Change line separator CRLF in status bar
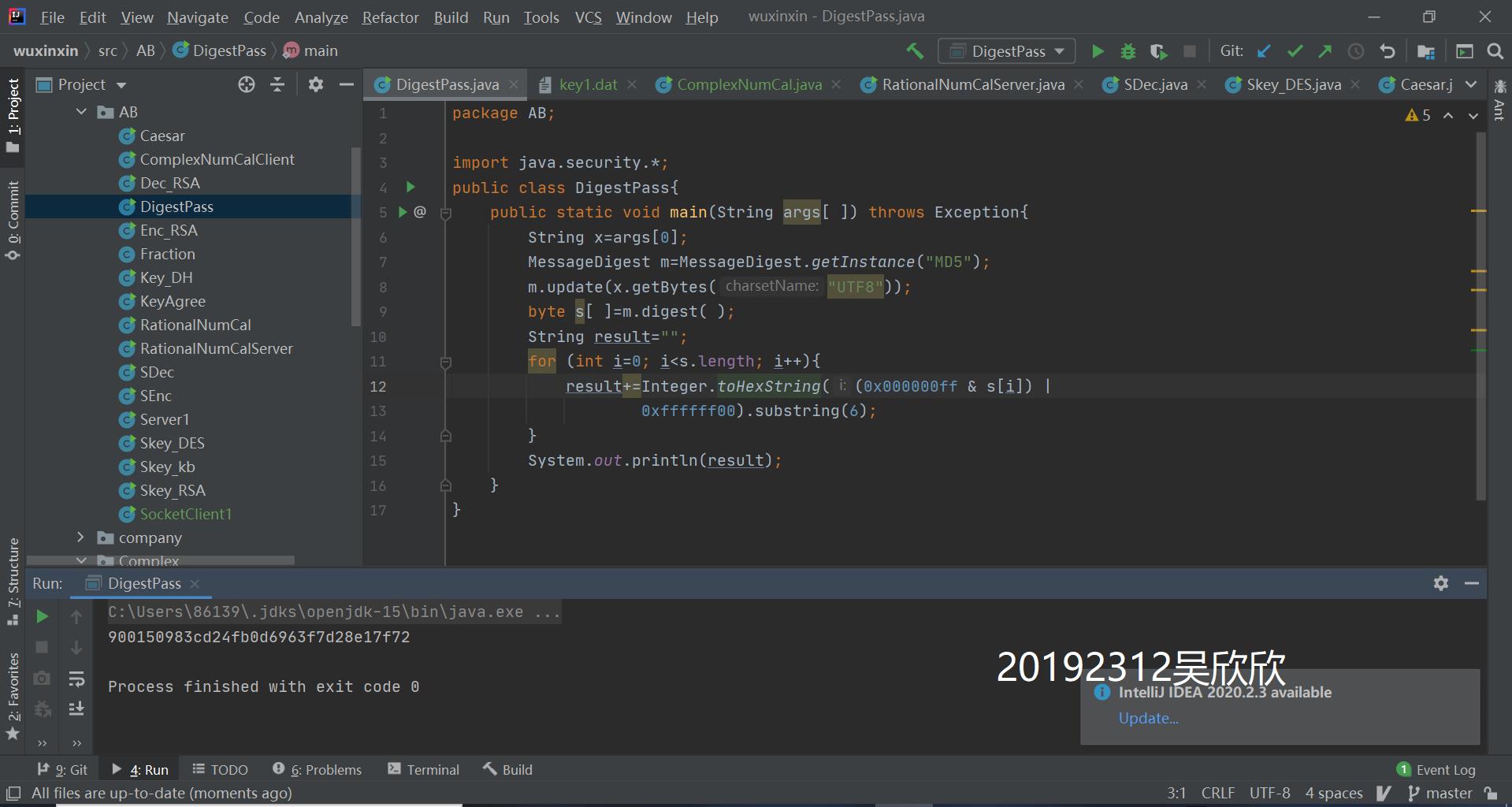The width and height of the screenshot is (1512, 807). pos(1217,793)
